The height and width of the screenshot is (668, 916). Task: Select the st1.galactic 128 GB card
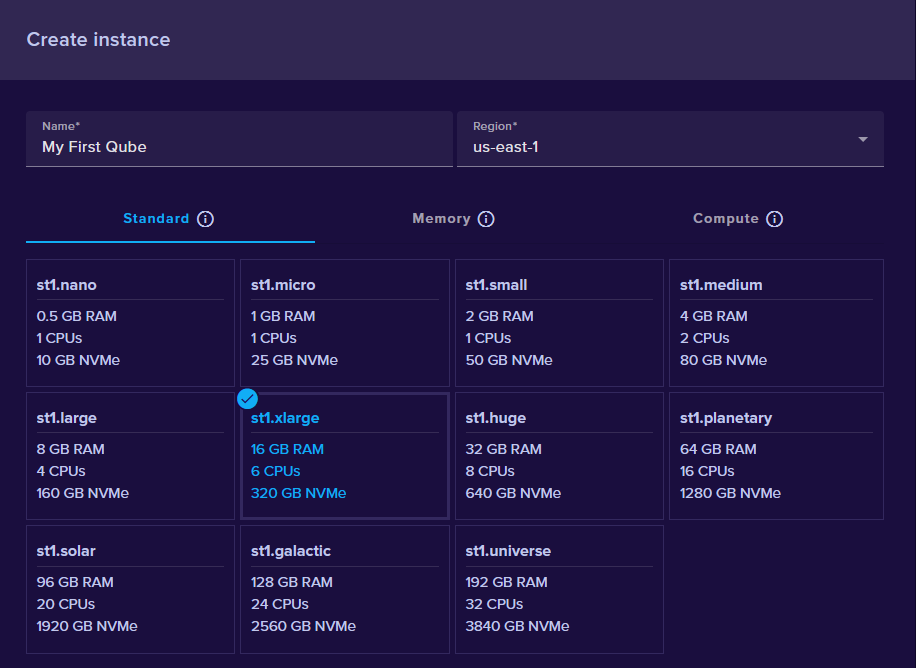(344, 589)
